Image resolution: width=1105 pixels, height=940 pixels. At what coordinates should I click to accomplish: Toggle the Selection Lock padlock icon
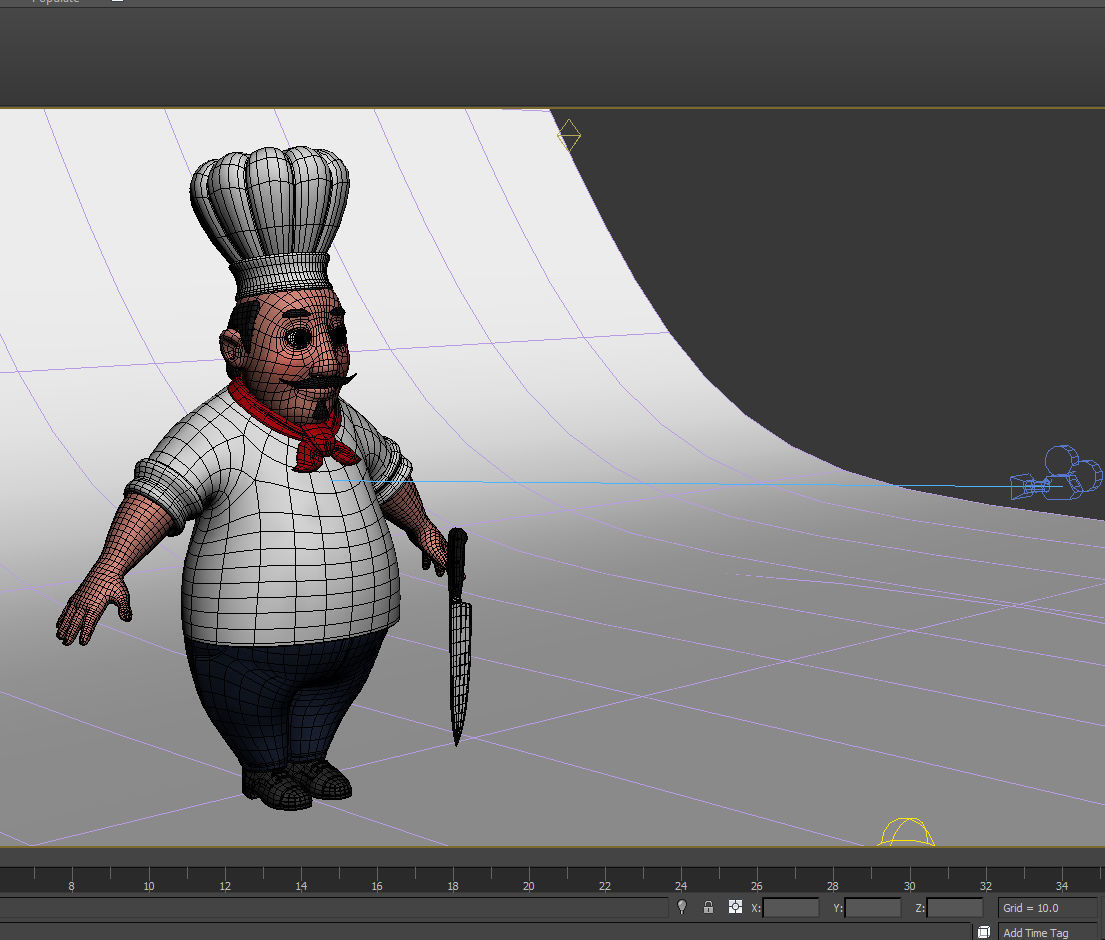[x=708, y=907]
